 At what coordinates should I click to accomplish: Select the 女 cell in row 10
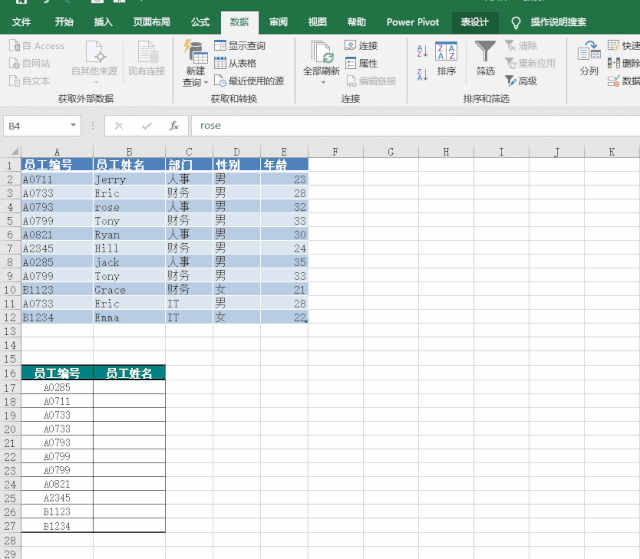[x=236, y=290]
